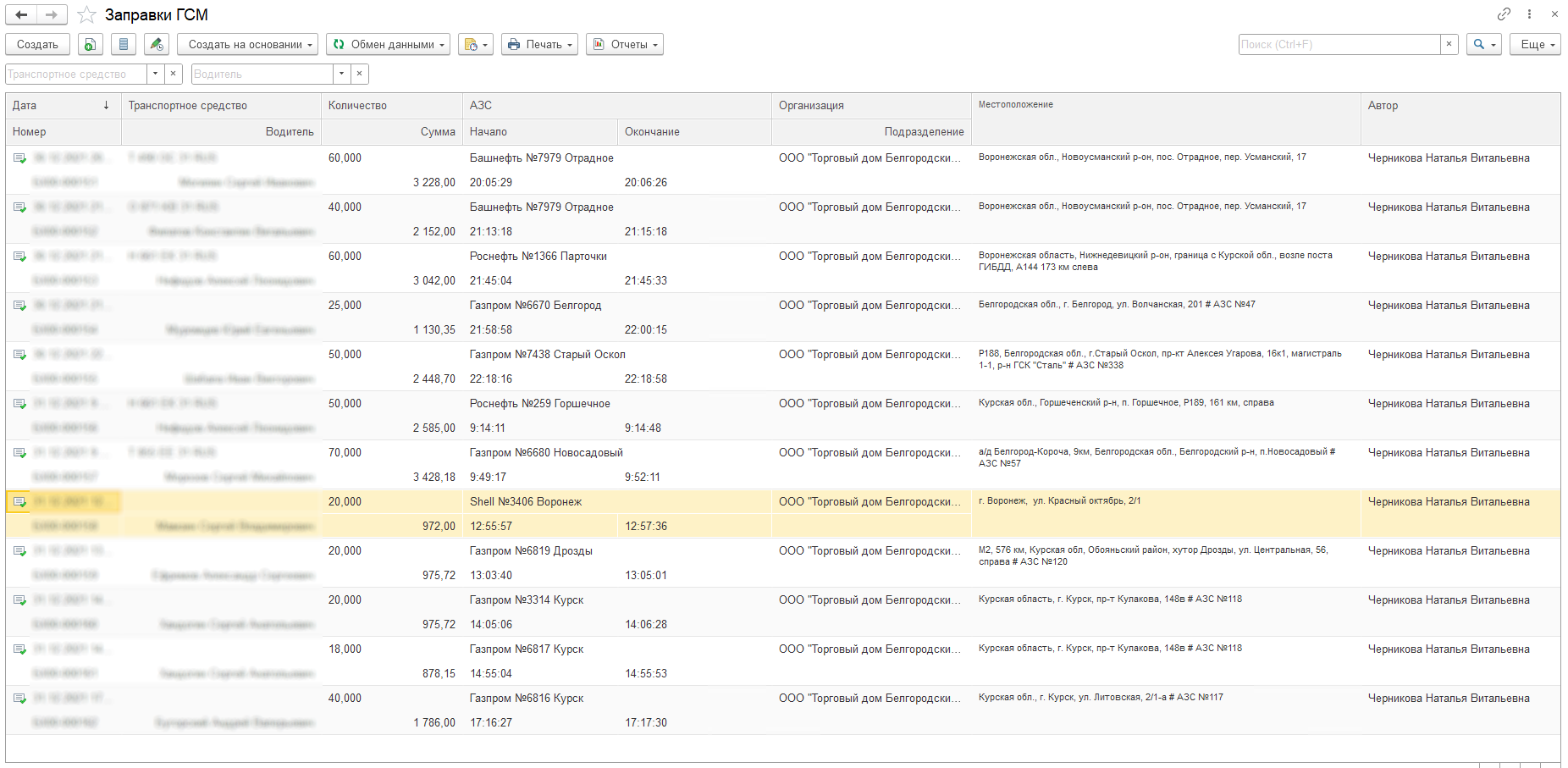Click the copy document icon with green plus
Screen dimensions: 1568x768
90,44
